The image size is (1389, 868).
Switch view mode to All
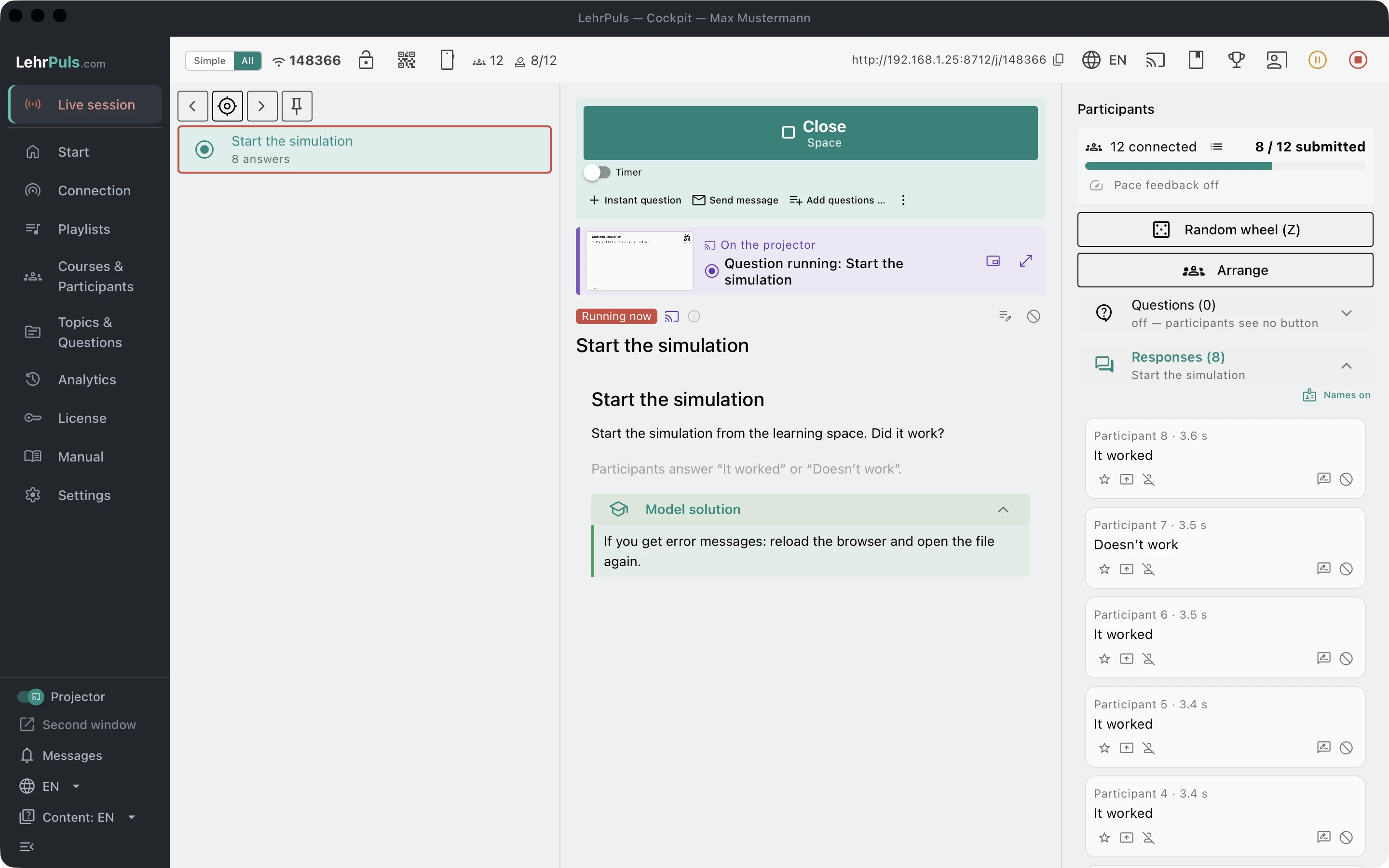247,61
